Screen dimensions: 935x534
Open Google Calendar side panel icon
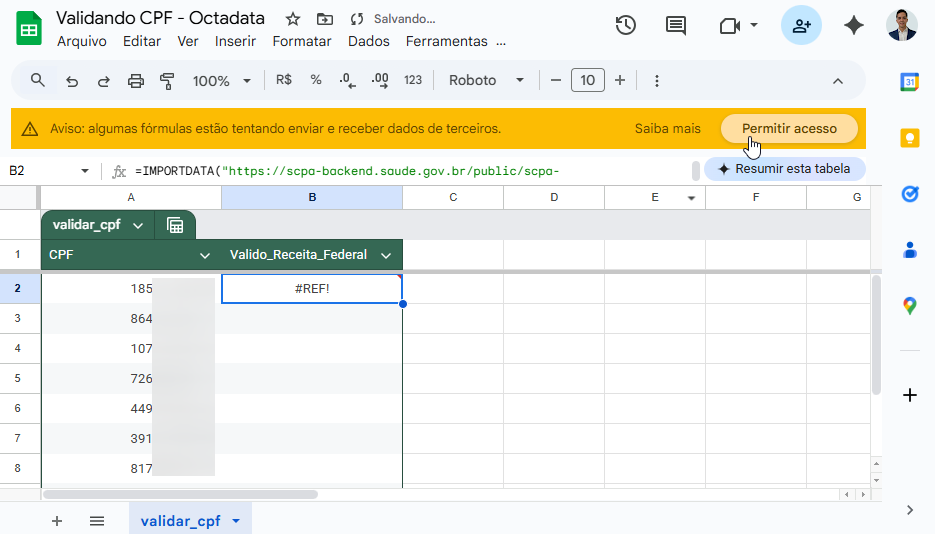point(909,82)
